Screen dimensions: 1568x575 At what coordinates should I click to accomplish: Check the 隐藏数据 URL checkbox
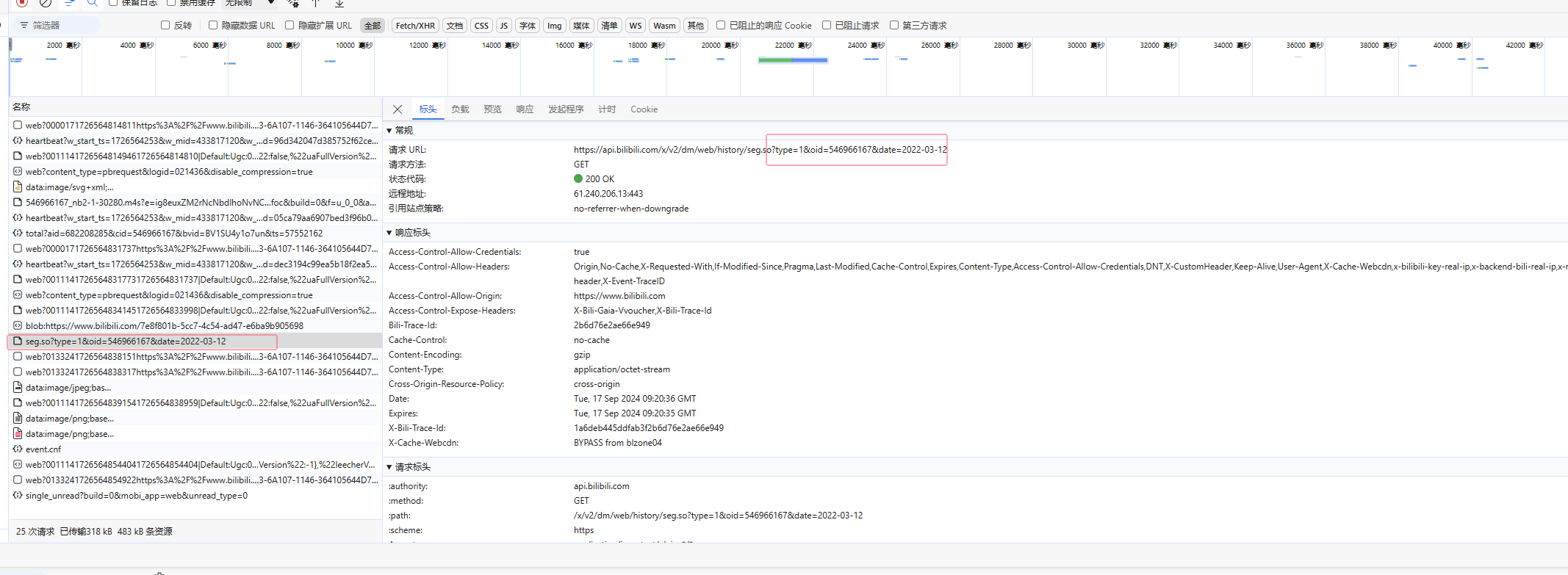click(x=213, y=26)
